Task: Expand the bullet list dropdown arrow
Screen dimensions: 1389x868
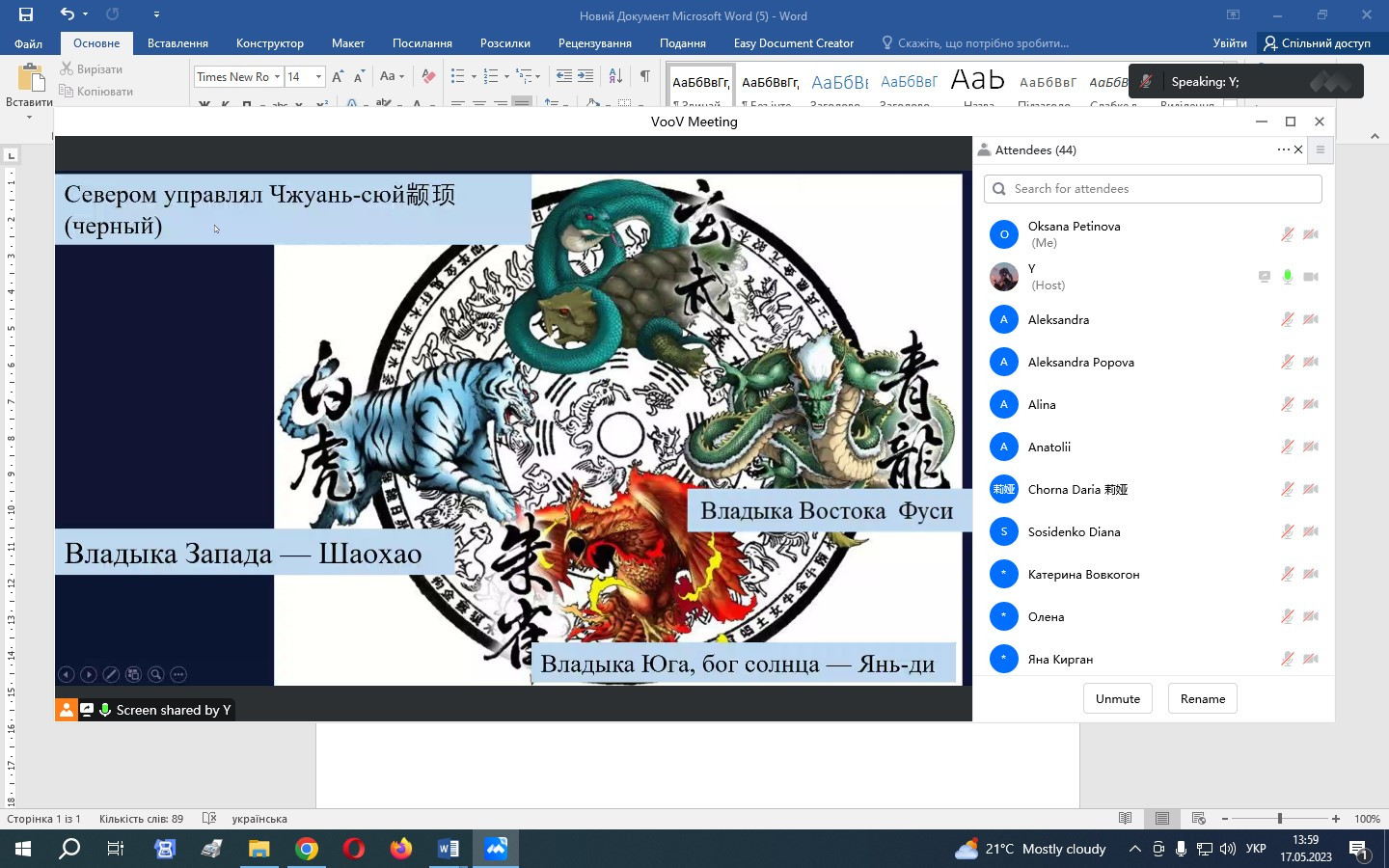Action: pos(474,77)
